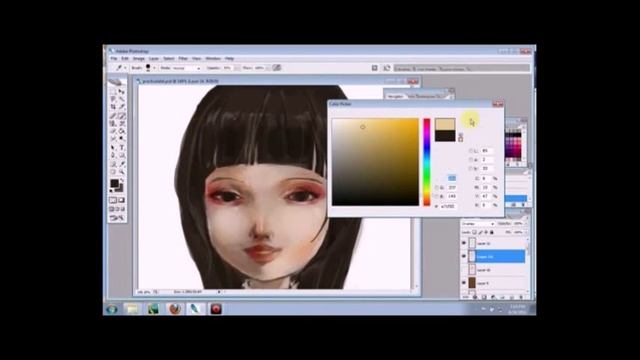The image size is (640, 360).
Task: Select the Gradient tool
Action: [121, 131]
